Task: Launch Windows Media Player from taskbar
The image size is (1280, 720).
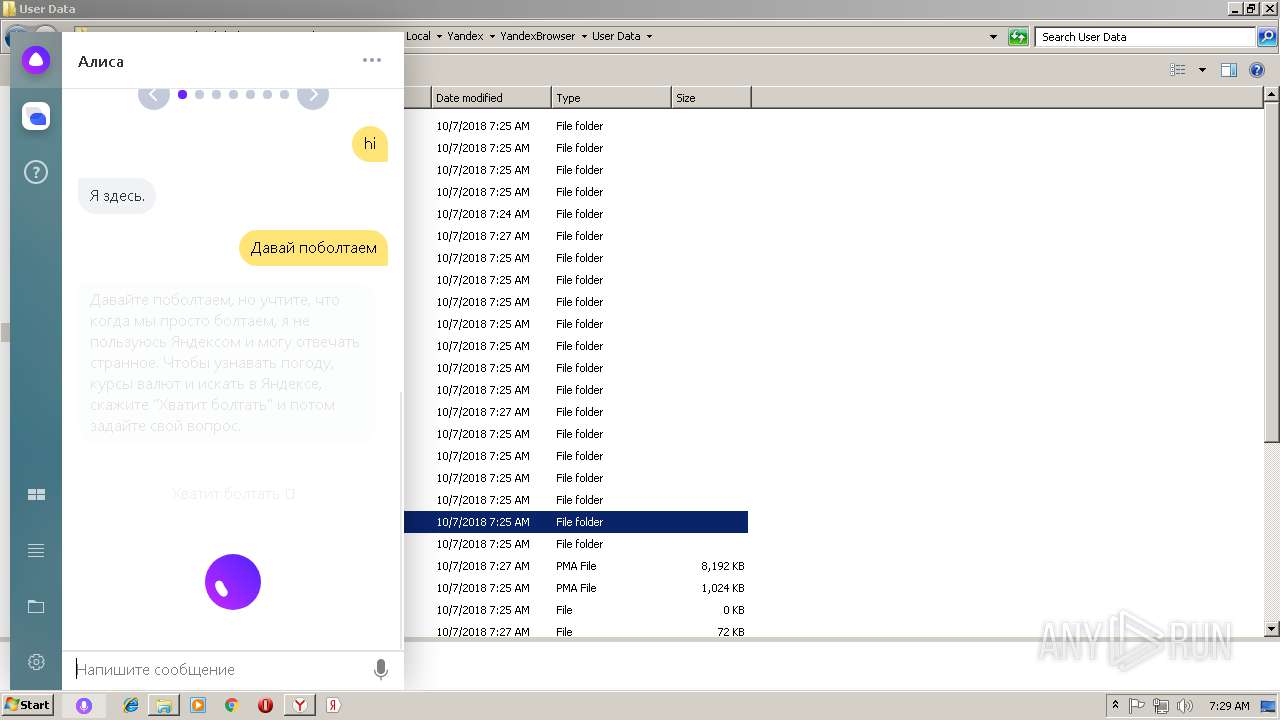Action: coord(198,705)
